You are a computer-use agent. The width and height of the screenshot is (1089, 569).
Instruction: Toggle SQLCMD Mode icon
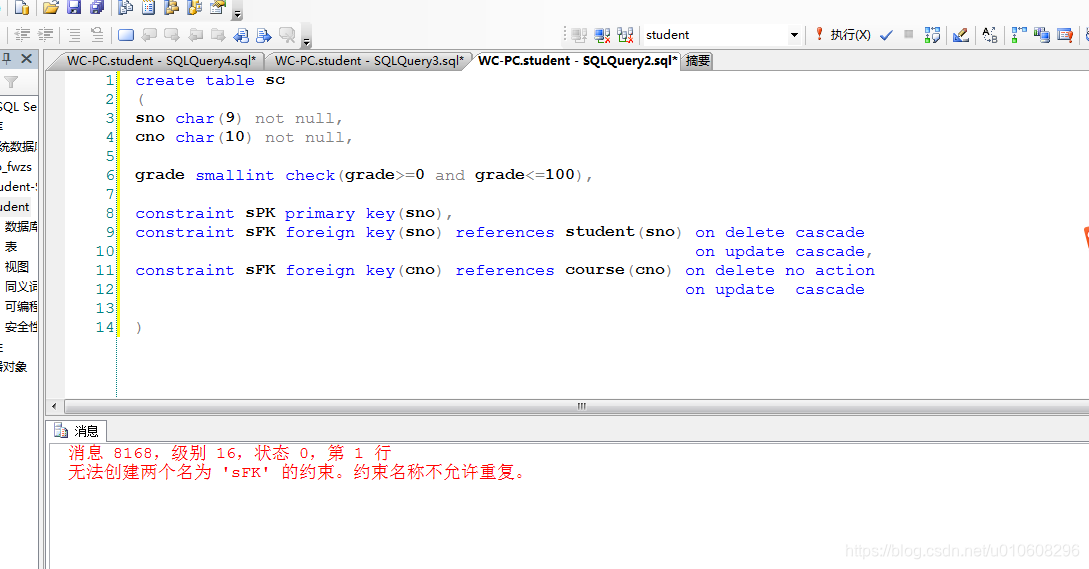[x=1065, y=35]
